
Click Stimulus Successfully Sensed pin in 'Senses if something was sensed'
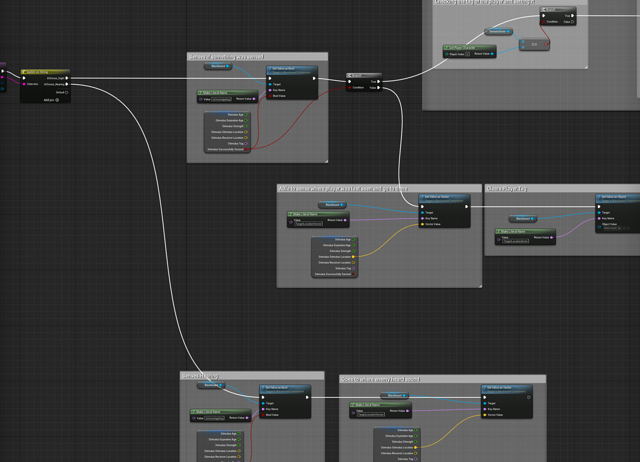click(246, 149)
